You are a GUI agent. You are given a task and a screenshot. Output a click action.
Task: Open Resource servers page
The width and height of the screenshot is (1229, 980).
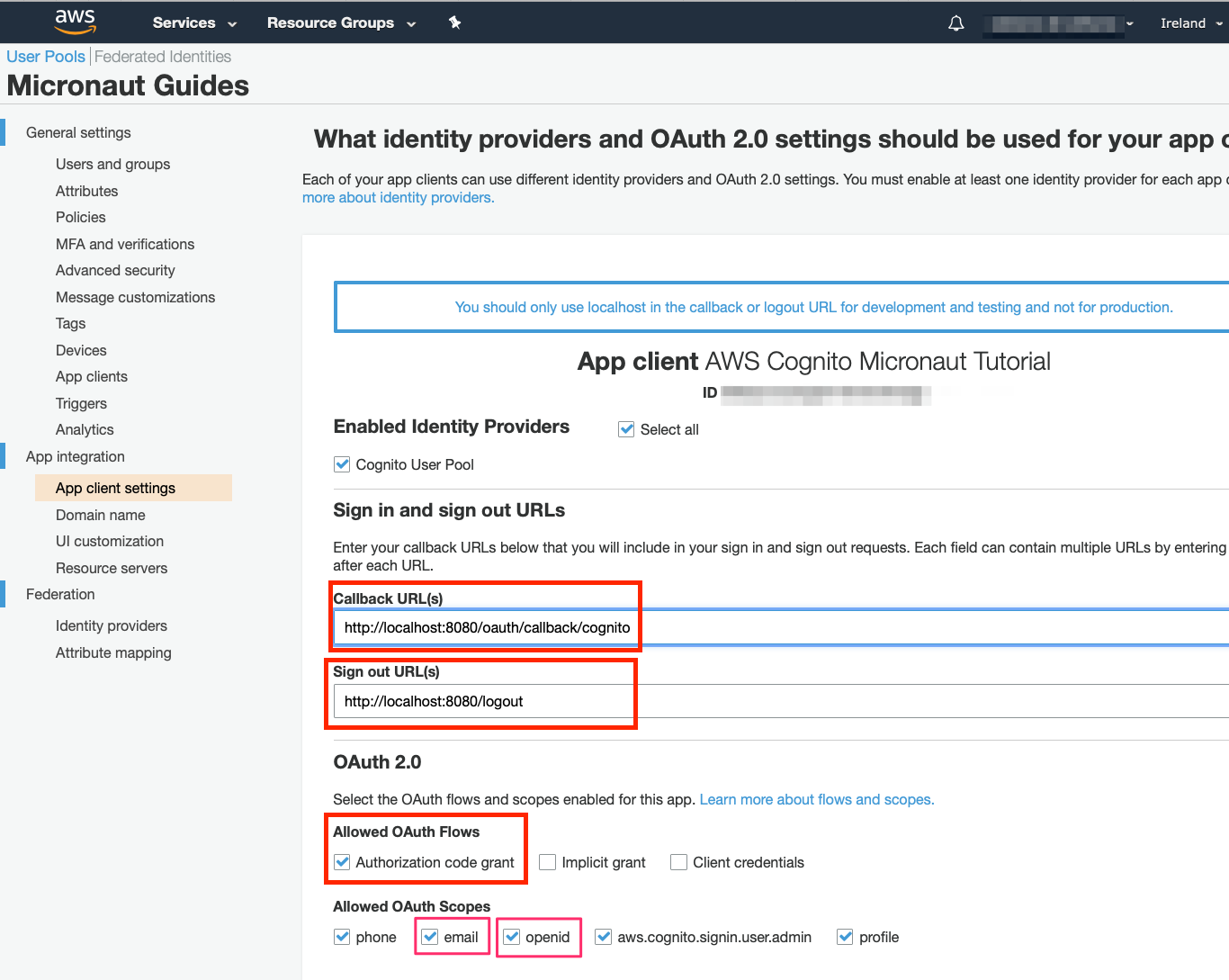pos(112,568)
